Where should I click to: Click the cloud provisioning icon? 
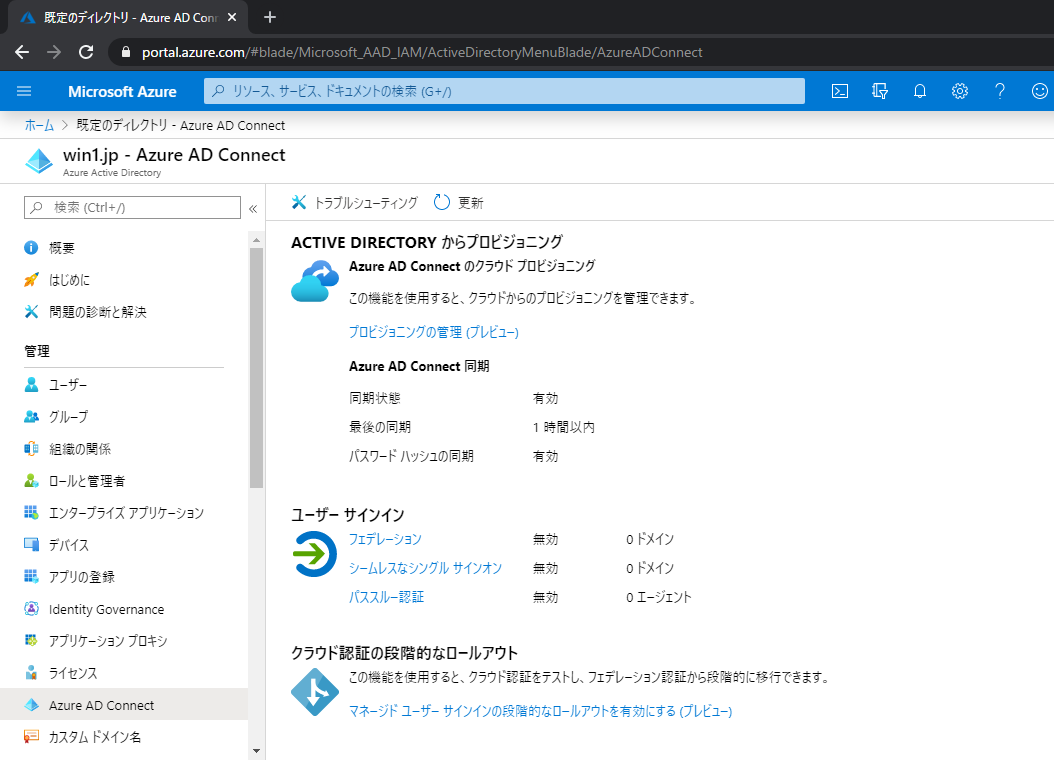tap(315, 281)
